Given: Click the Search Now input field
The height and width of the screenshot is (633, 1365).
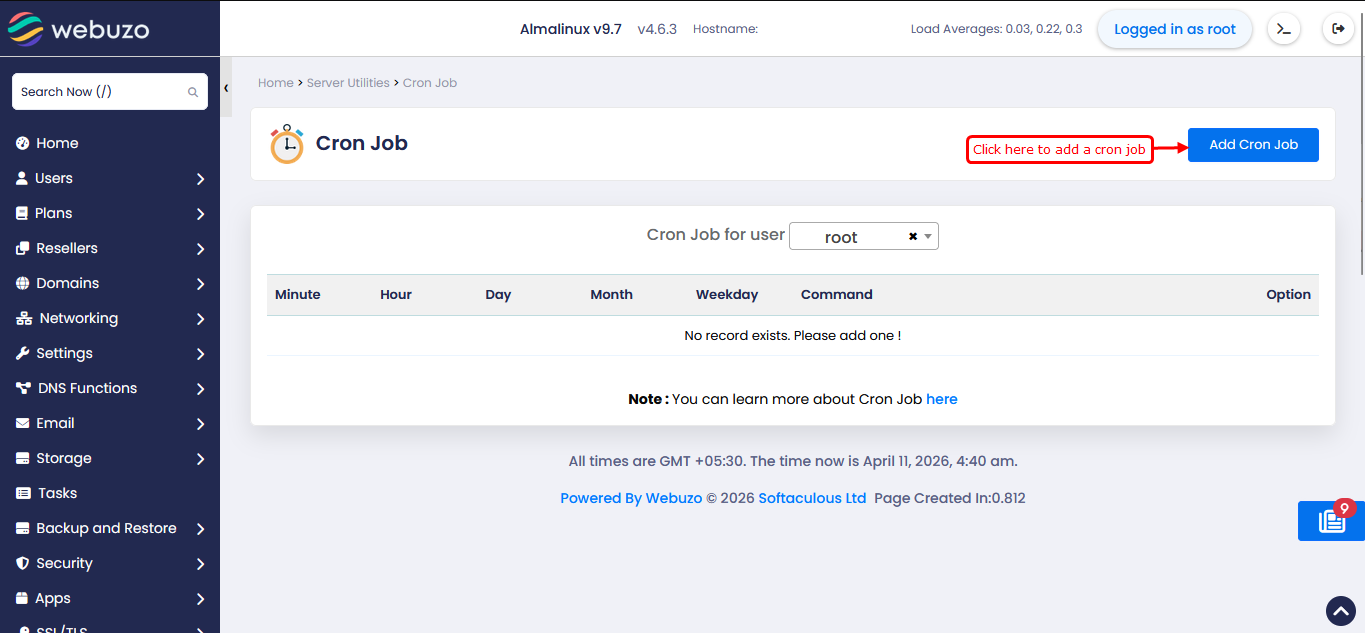Looking at the screenshot, I should click(x=100, y=92).
